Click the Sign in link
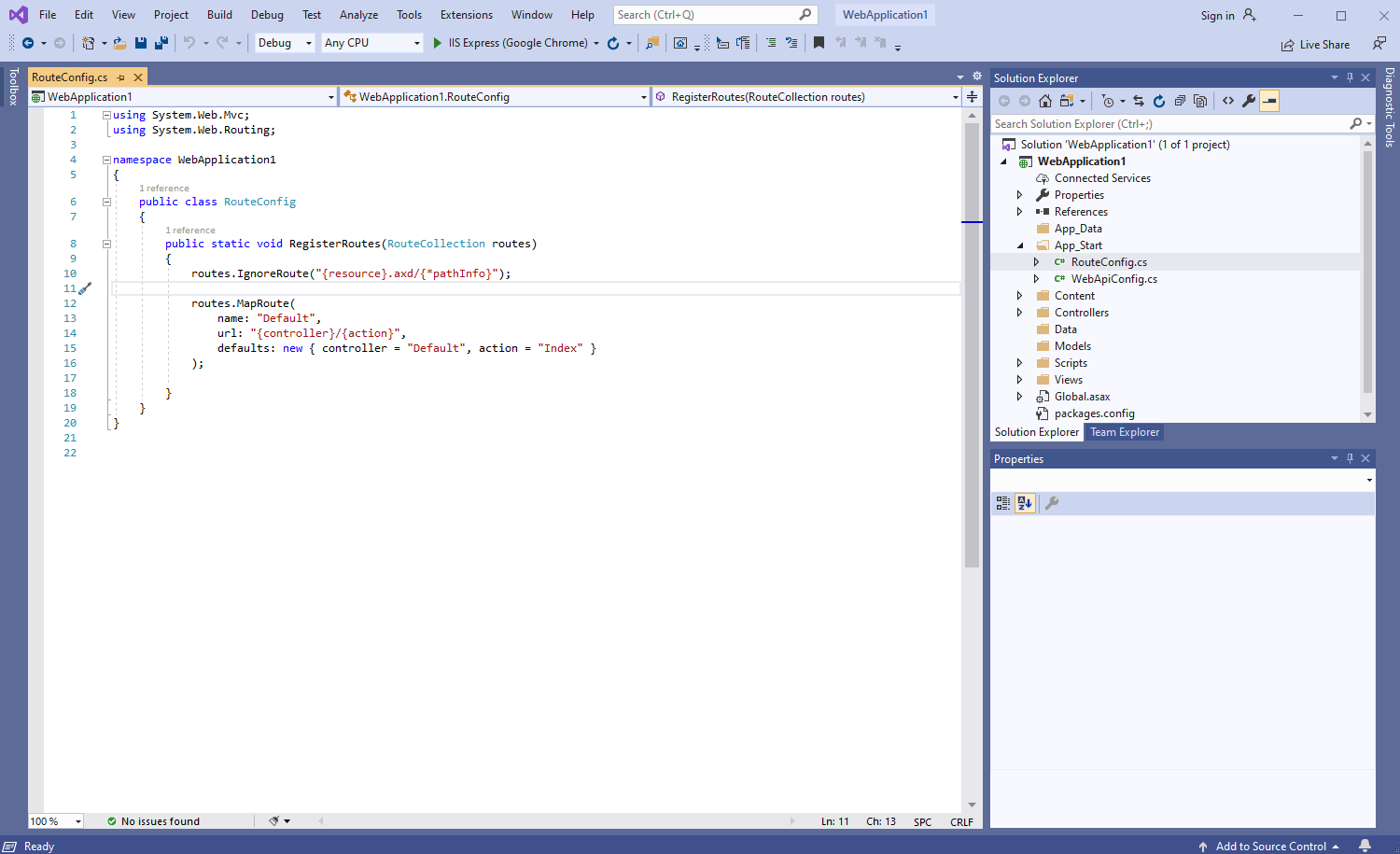1400x854 pixels. 1217,16
